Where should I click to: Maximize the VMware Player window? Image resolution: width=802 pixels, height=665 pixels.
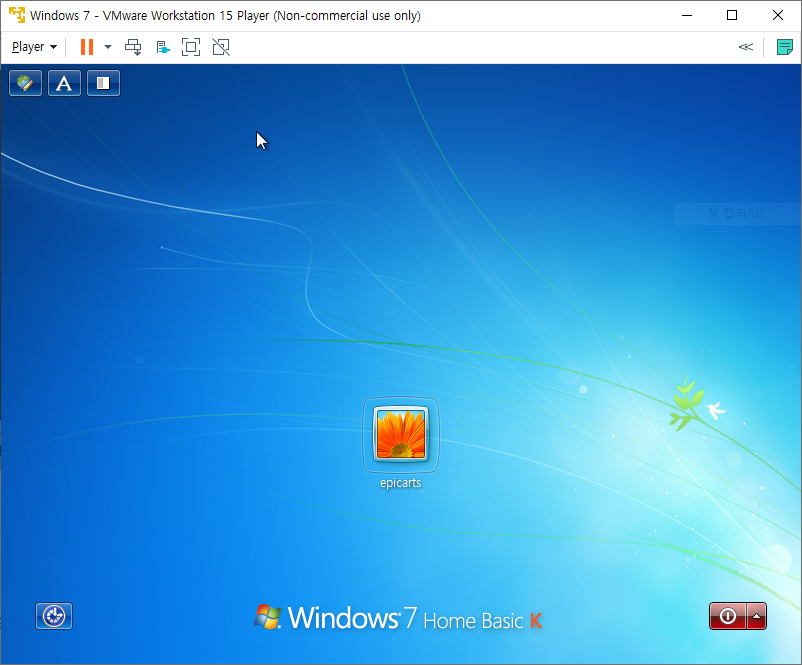[x=732, y=15]
